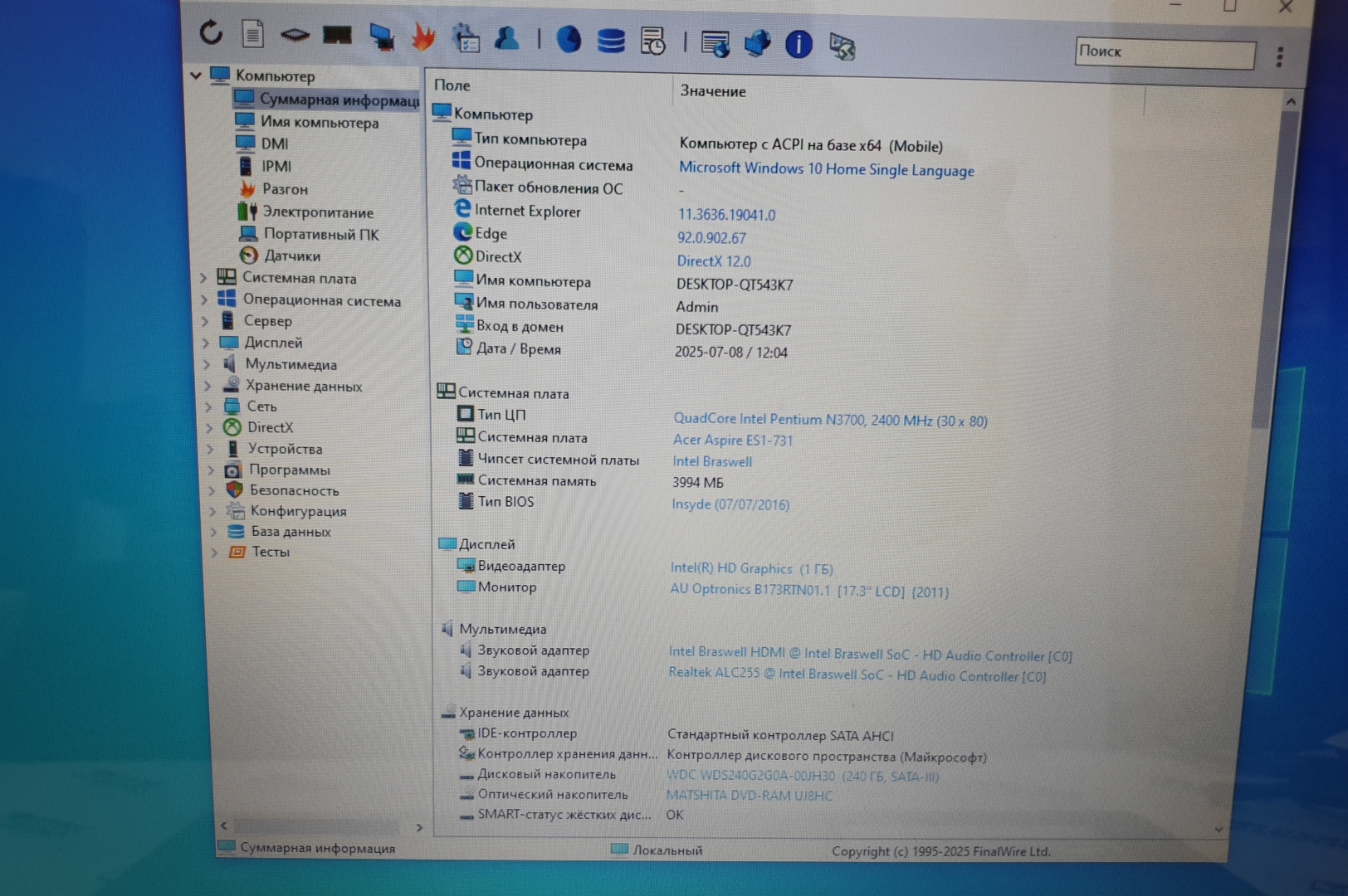The height and width of the screenshot is (896, 1348).
Task: Click the CPU chip toolbar icon
Action: 295,35
